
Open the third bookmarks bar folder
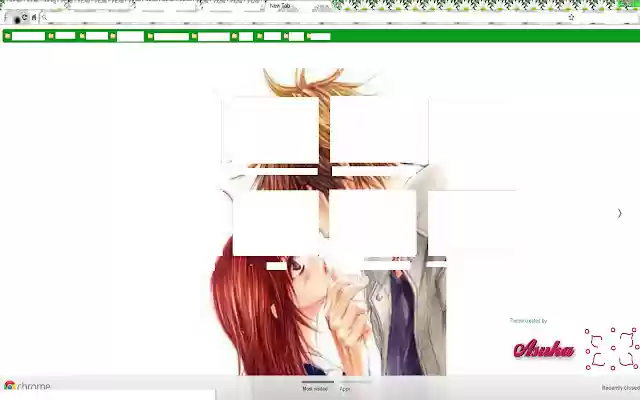click(x=94, y=36)
